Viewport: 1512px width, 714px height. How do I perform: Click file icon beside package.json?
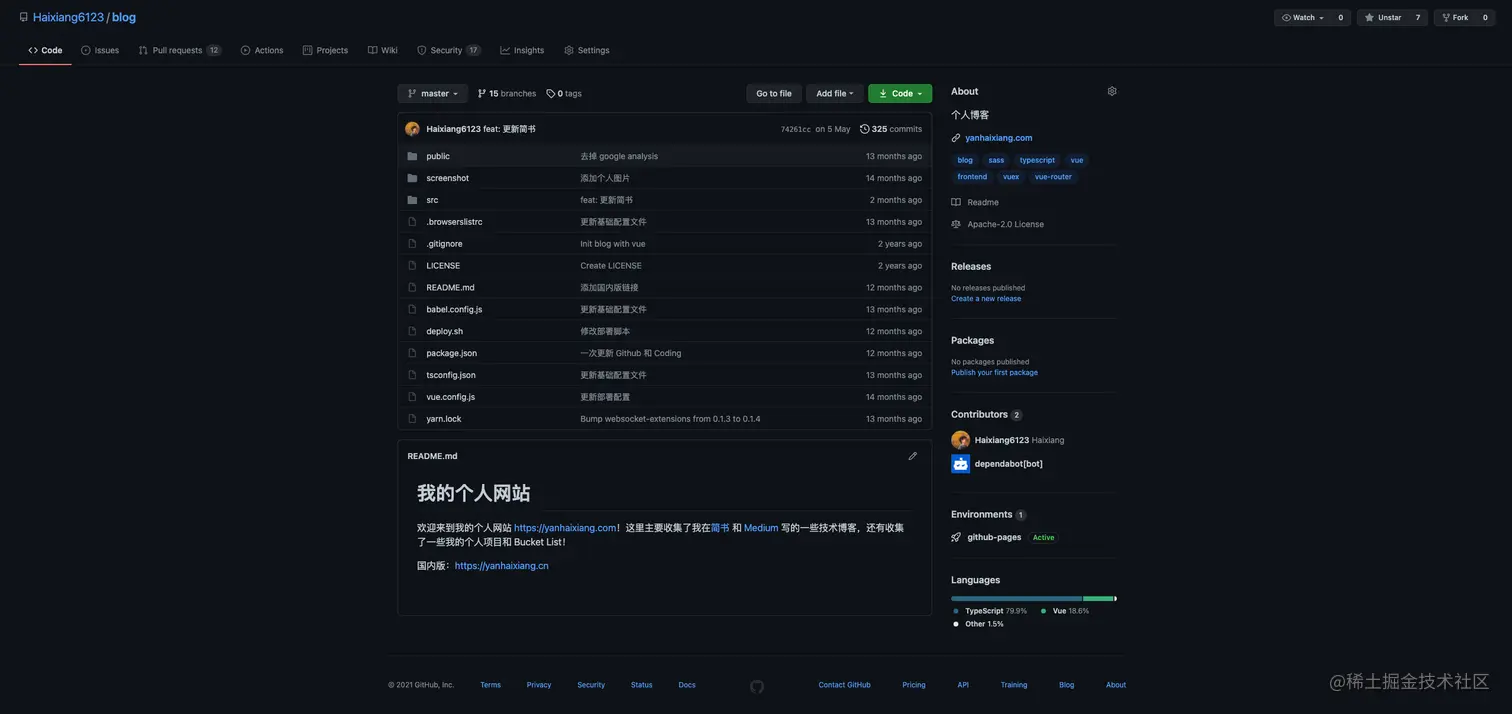click(x=412, y=353)
